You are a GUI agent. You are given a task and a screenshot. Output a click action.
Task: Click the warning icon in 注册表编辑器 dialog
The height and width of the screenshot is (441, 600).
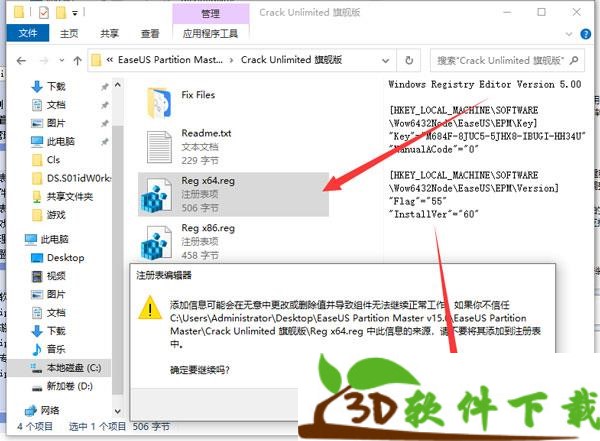pyautogui.click(x=150, y=307)
